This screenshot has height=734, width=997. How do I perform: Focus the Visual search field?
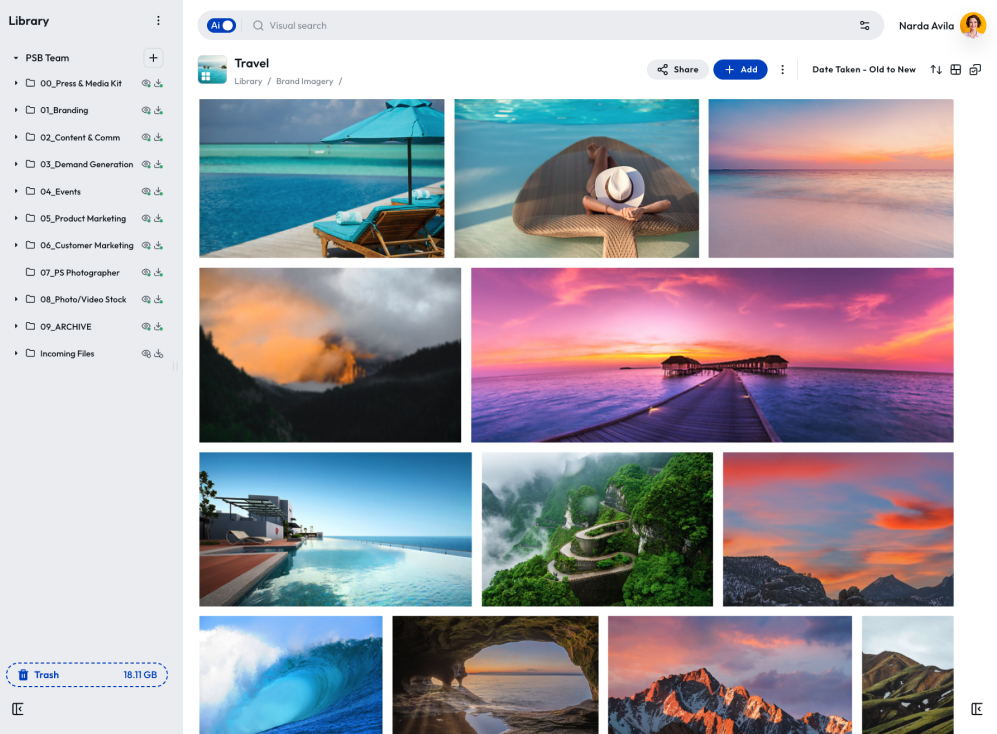pos(552,25)
